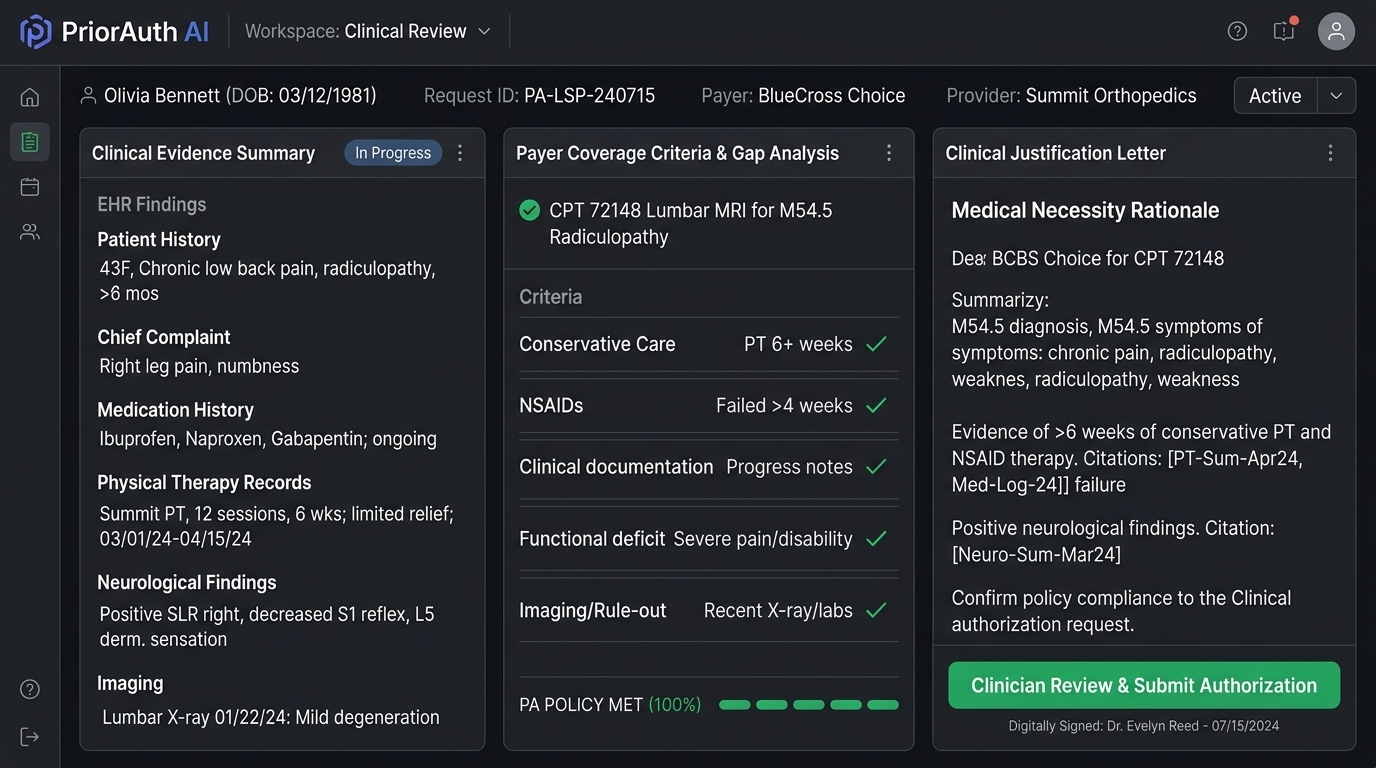Image resolution: width=1376 pixels, height=768 pixels.
Task: Click Ibuprofen, Naproxen, Gabapentin medication text
Action: point(268,439)
